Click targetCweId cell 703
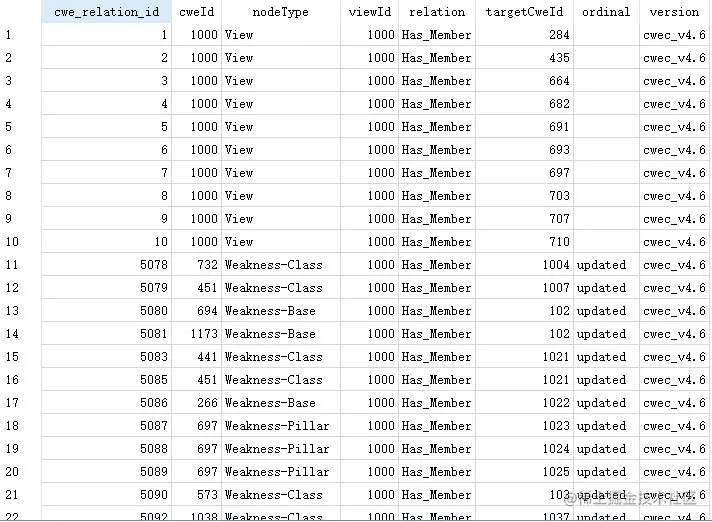This screenshot has width=712, height=522. (524, 196)
